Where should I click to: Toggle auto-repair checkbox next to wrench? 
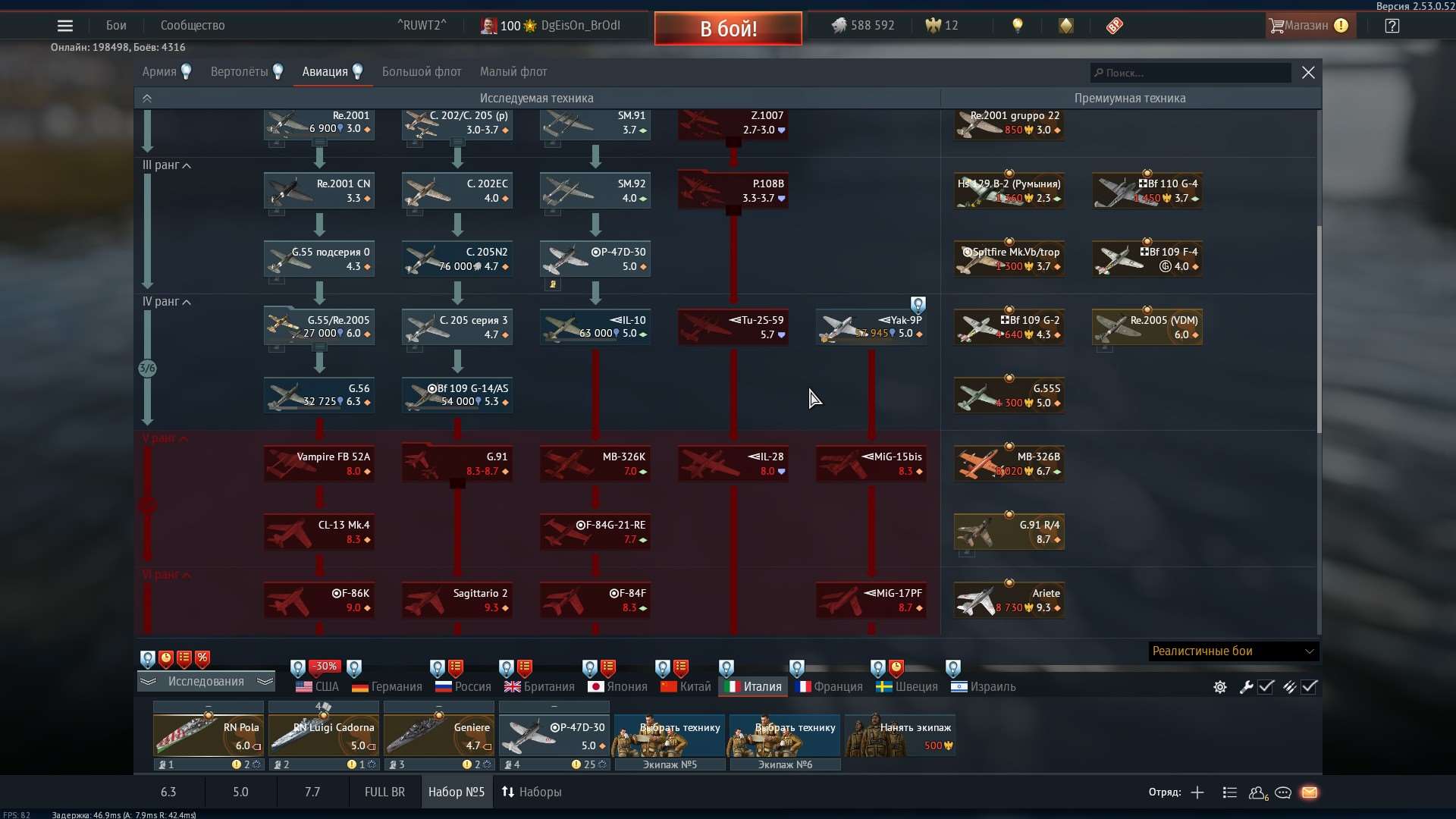pyautogui.click(x=1266, y=687)
